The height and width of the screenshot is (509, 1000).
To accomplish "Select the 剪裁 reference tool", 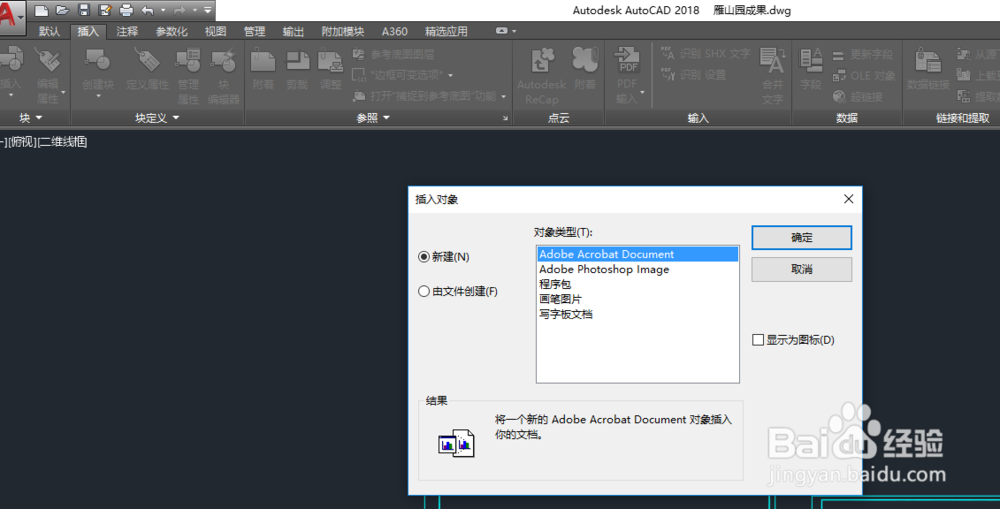I will coord(297,69).
